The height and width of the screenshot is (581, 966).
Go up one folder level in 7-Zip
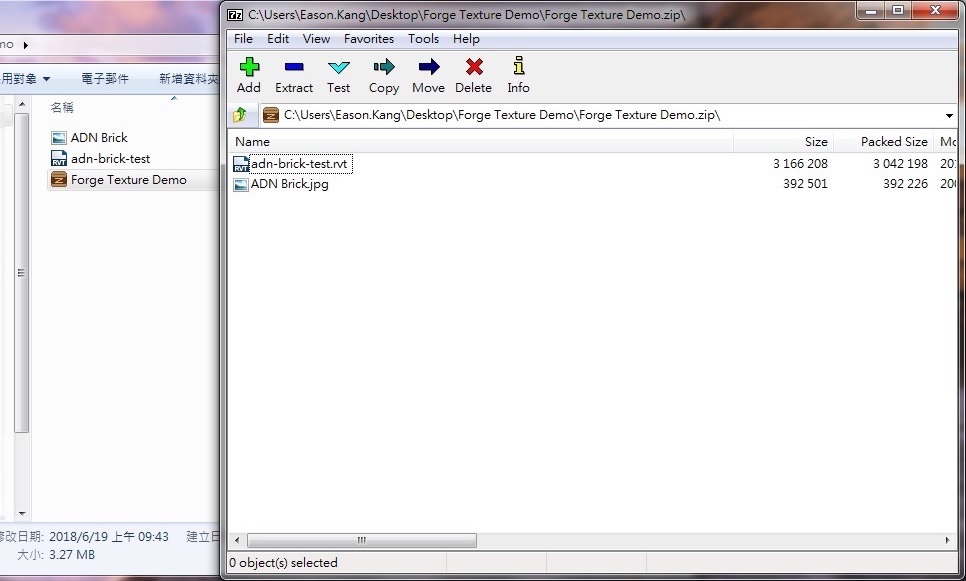(240, 115)
